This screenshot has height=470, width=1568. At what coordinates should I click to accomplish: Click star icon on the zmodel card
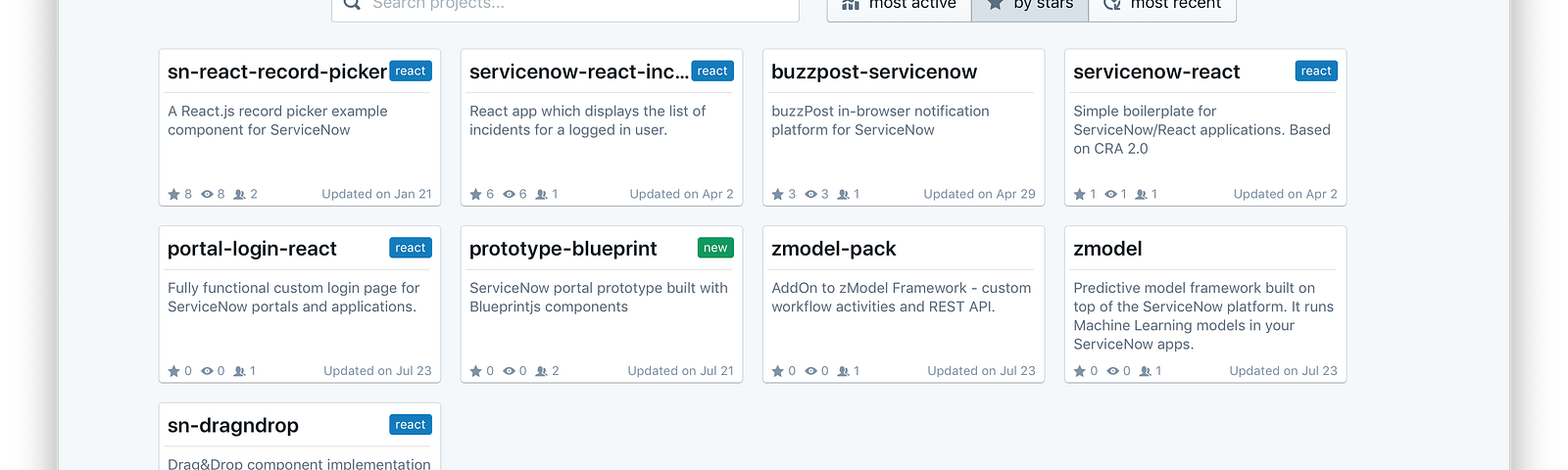[x=1079, y=371]
